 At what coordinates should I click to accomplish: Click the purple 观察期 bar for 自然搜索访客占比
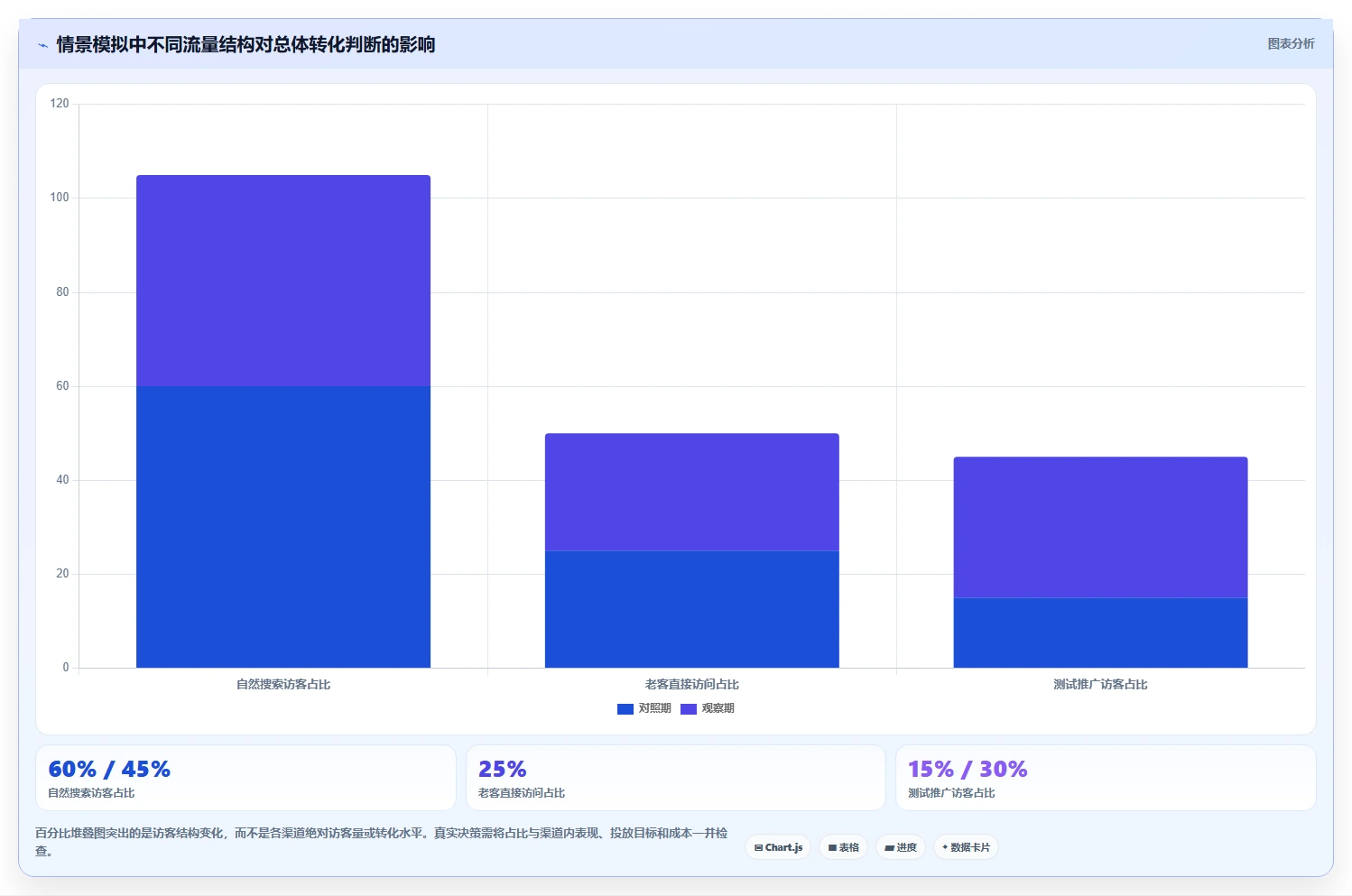(x=283, y=281)
